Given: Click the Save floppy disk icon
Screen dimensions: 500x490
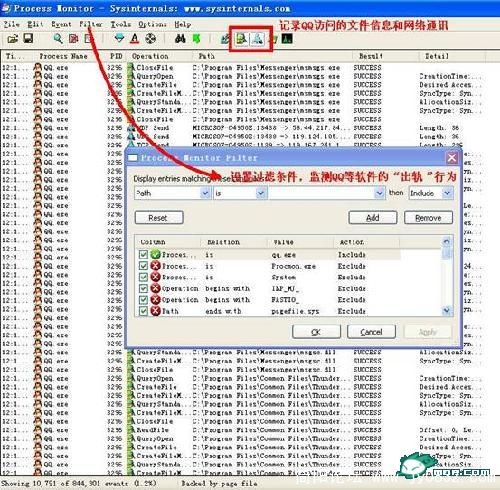Looking at the screenshot, I should [28, 38].
